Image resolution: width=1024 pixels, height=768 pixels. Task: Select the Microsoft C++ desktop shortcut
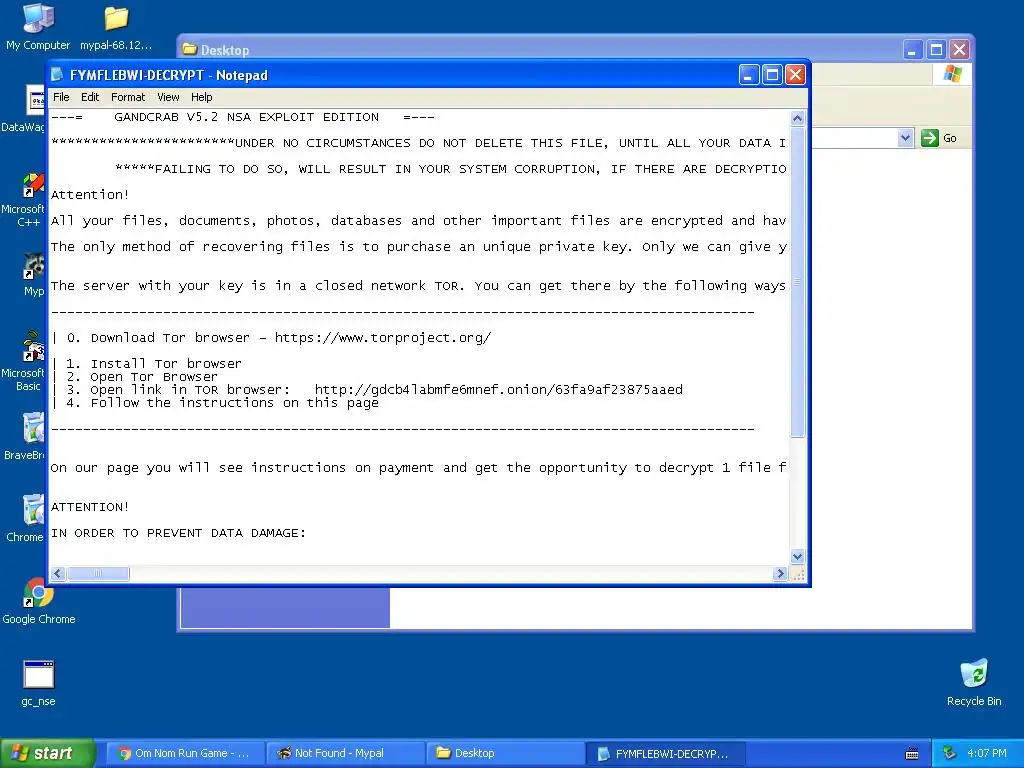(x=25, y=199)
